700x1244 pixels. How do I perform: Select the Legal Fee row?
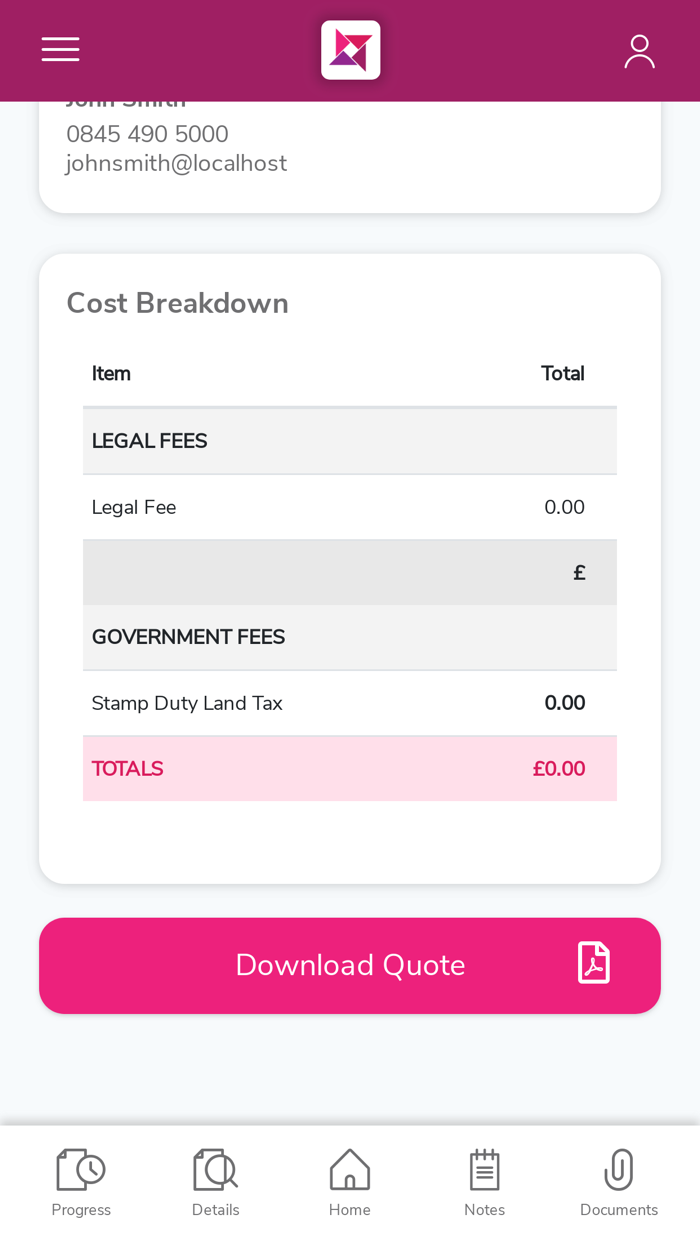click(x=349, y=507)
